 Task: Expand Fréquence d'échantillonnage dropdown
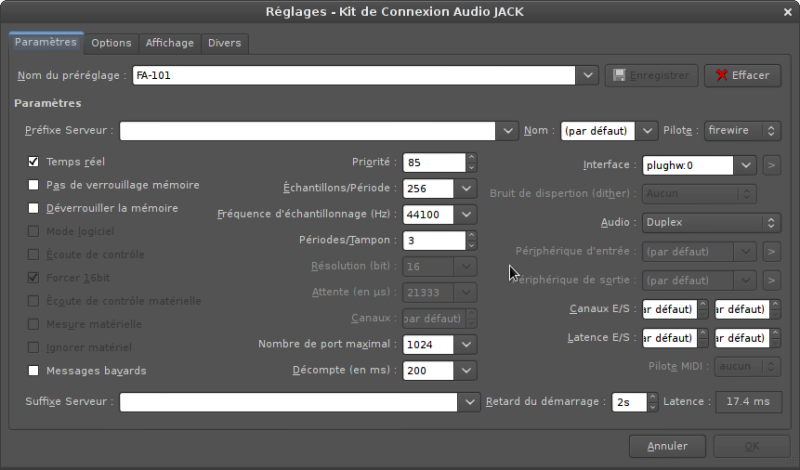coord(466,214)
